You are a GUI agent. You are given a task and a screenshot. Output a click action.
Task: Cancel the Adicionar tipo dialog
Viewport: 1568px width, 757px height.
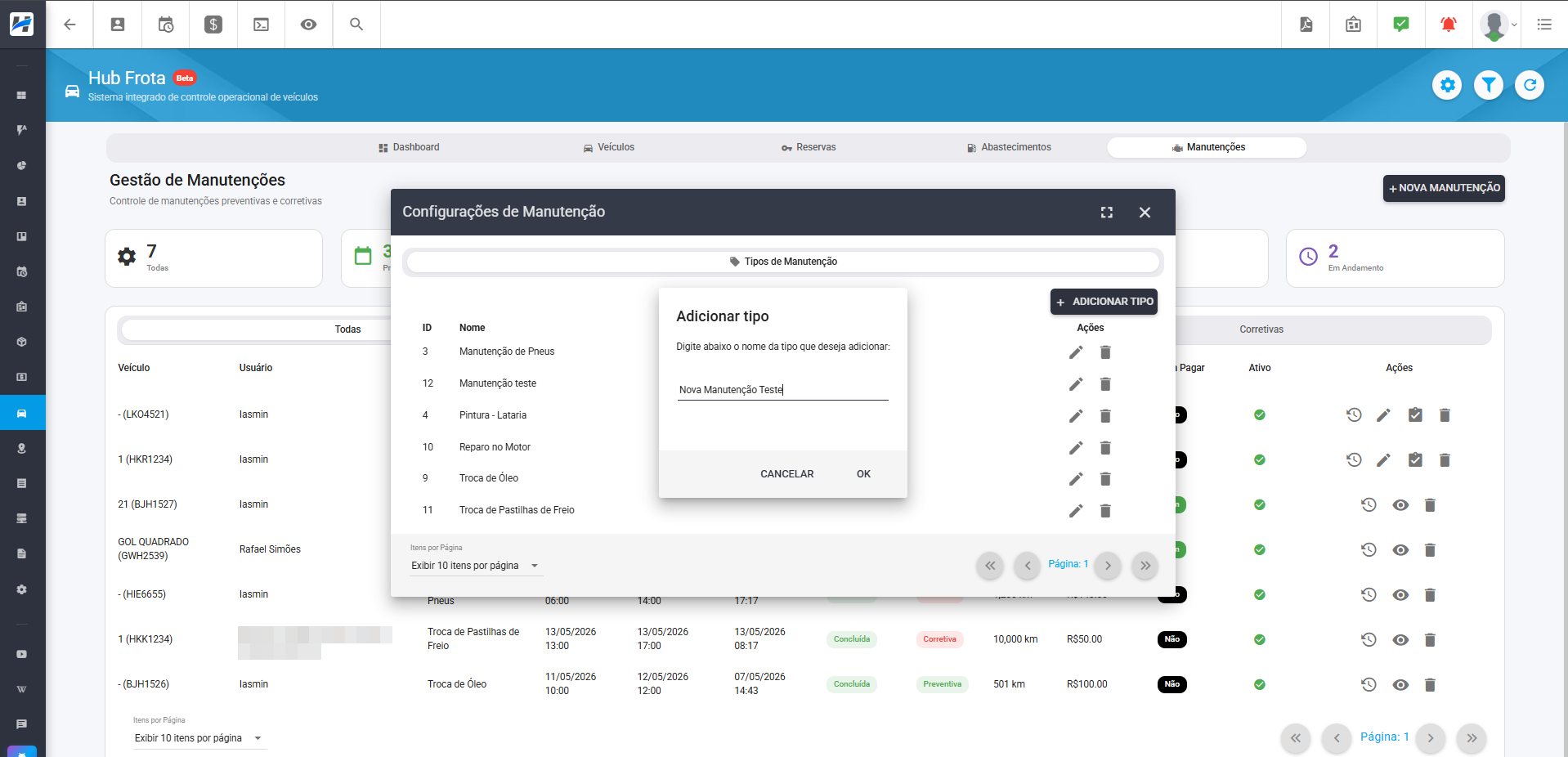[786, 474]
